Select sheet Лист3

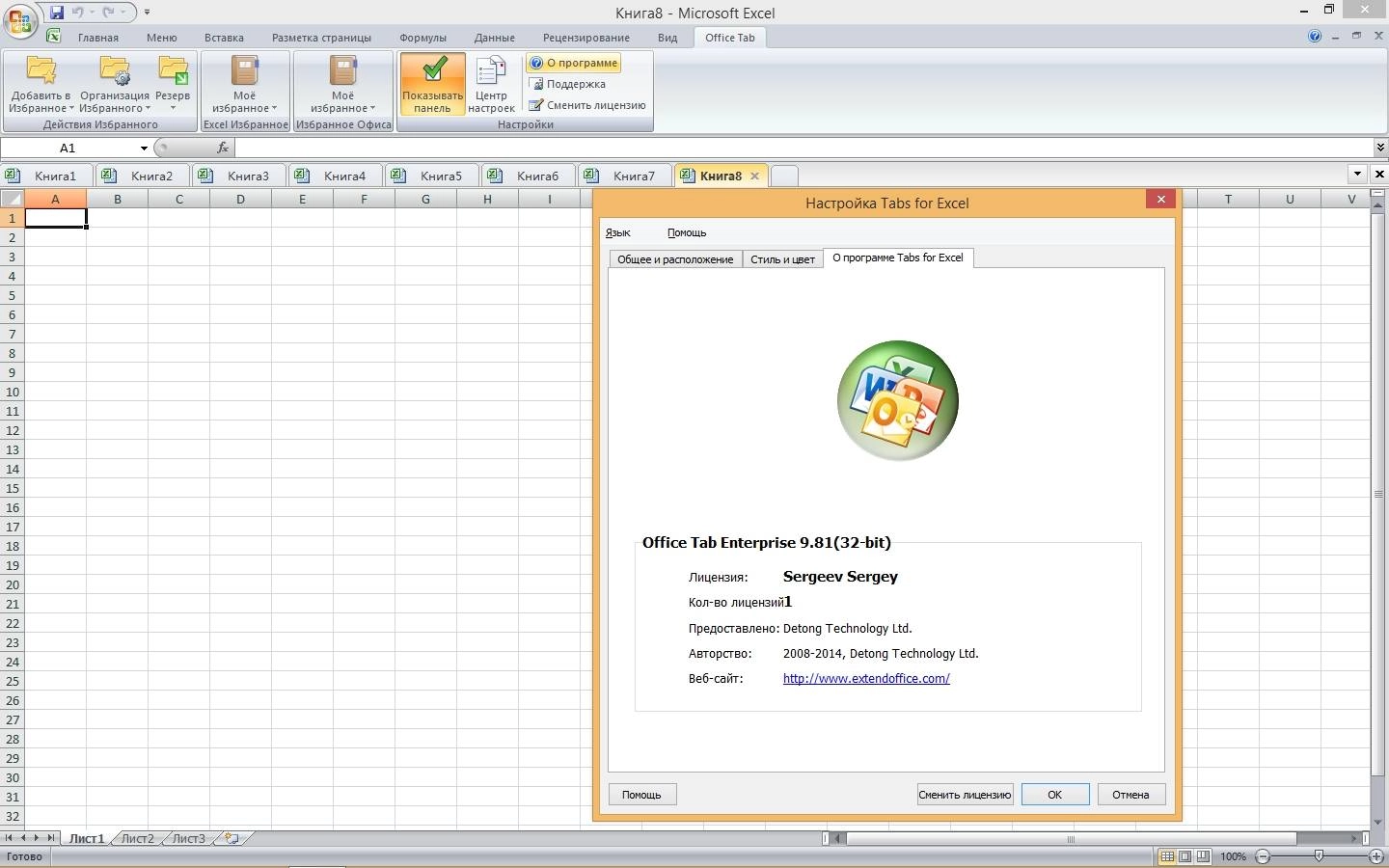tap(189, 838)
